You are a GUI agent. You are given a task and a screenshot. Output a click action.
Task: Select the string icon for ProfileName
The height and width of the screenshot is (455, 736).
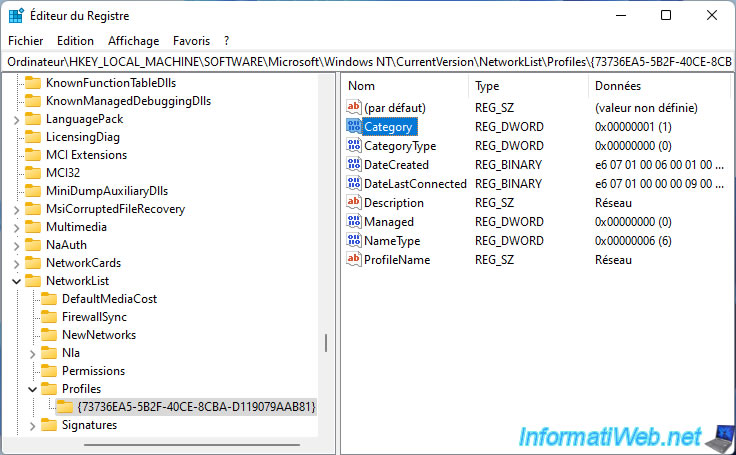[x=353, y=260]
